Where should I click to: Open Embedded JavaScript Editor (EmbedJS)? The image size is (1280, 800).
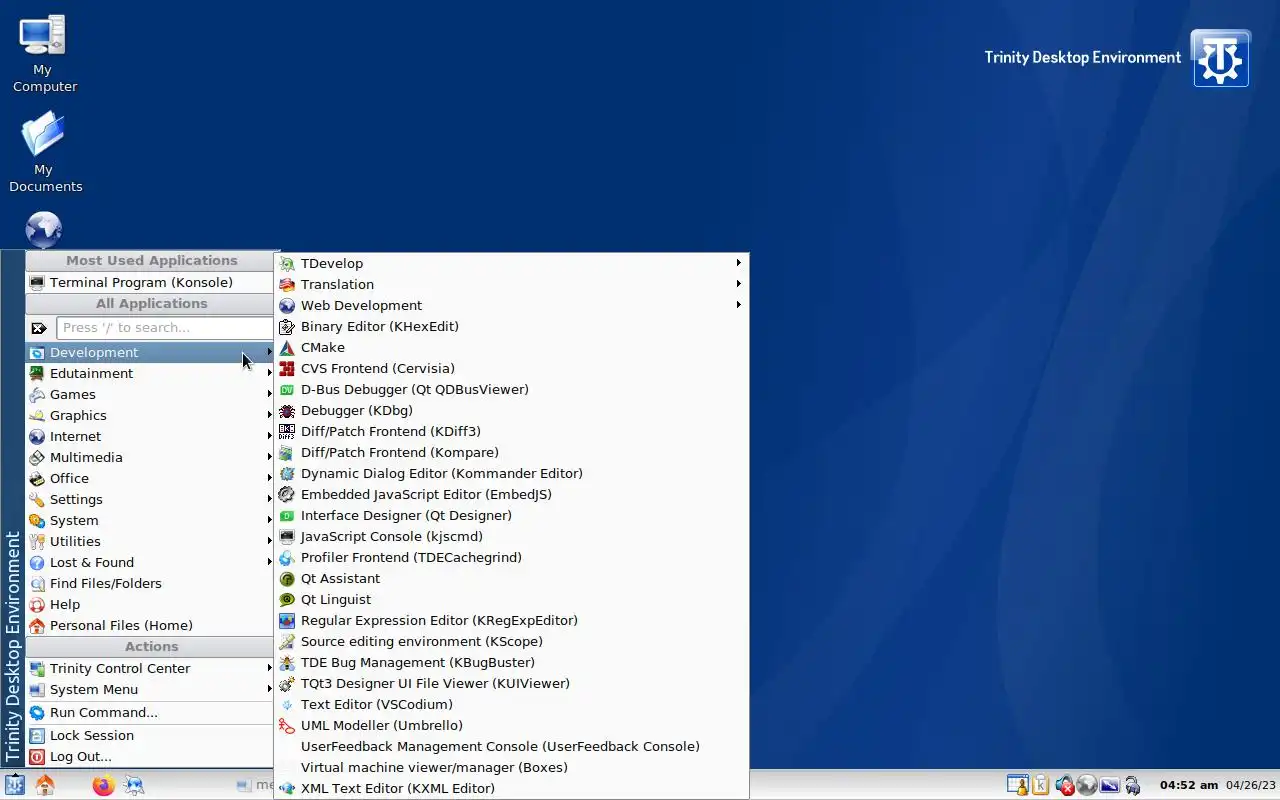point(511,494)
